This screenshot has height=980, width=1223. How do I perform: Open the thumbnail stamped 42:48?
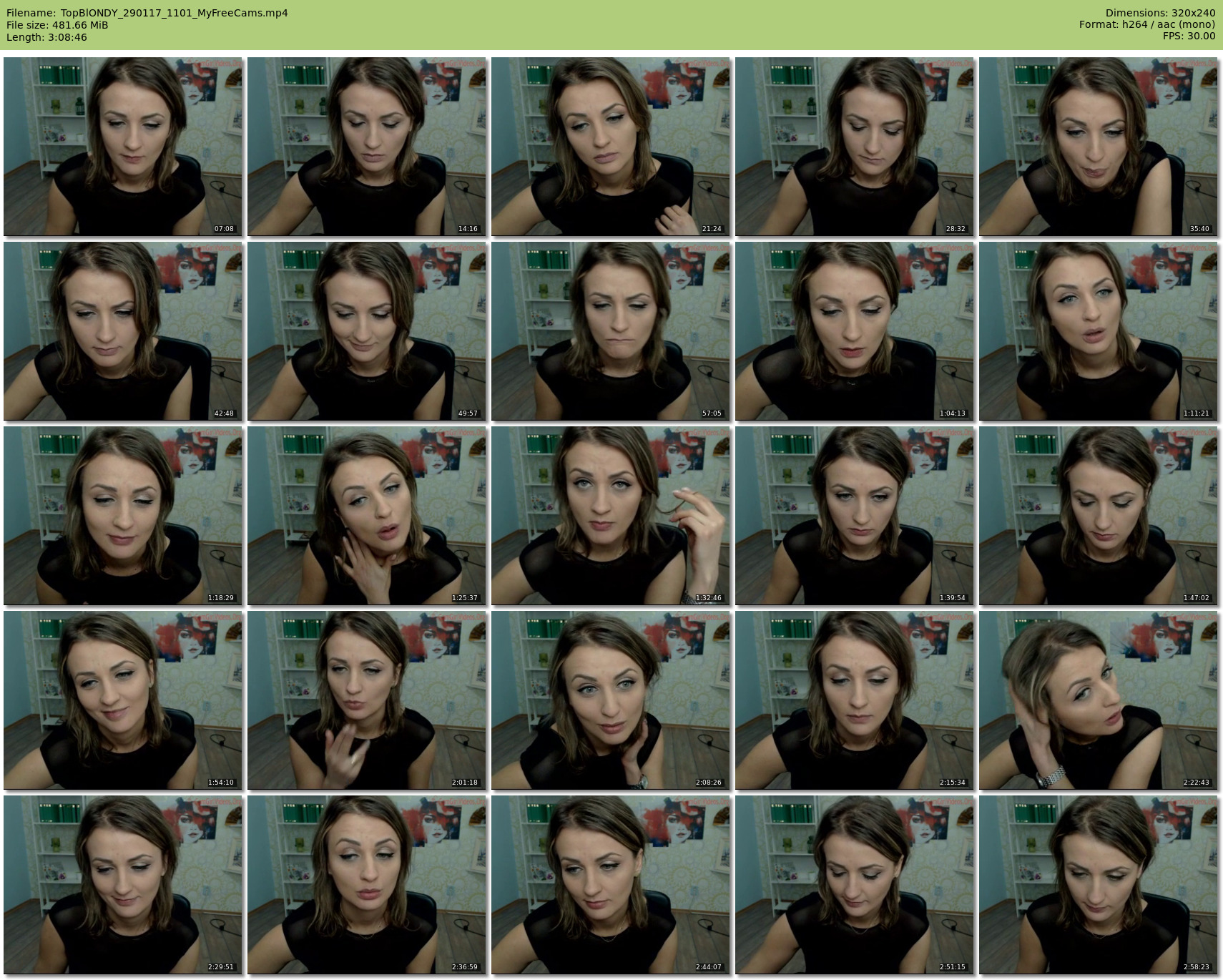point(123,331)
